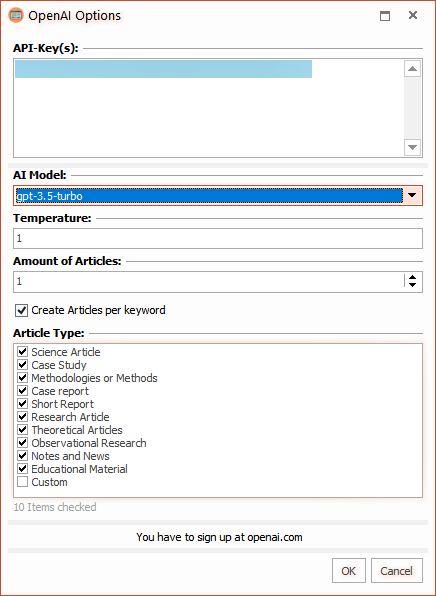Image resolution: width=436 pixels, height=596 pixels.
Task: Disable Methodologies or Methods article type
Action: pos(22,378)
